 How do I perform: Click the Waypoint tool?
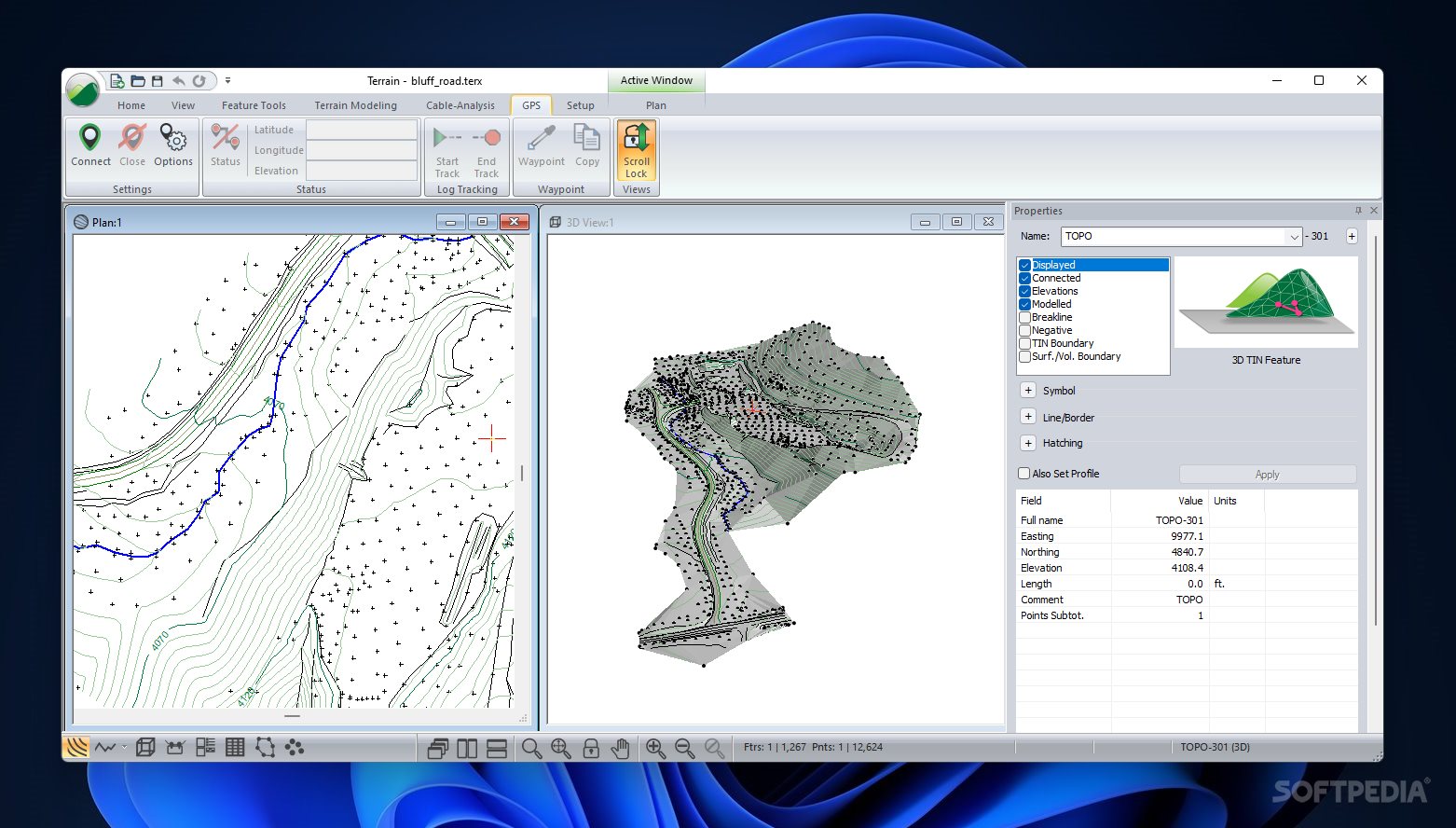pos(542,145)
